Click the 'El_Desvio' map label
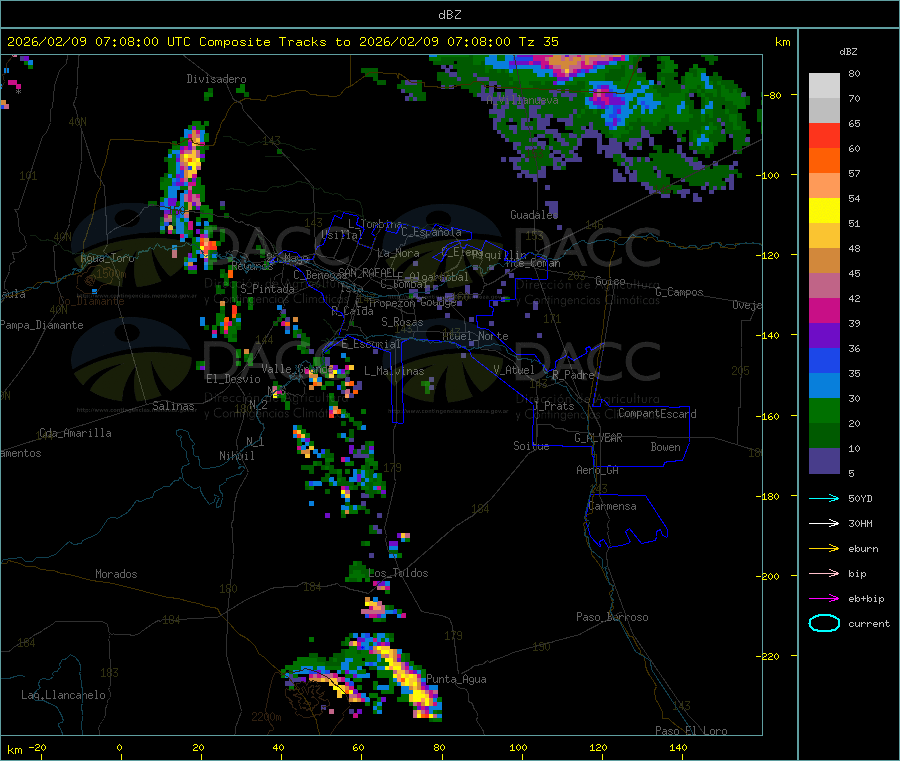The image size is (900, 761). pos(233,379)
